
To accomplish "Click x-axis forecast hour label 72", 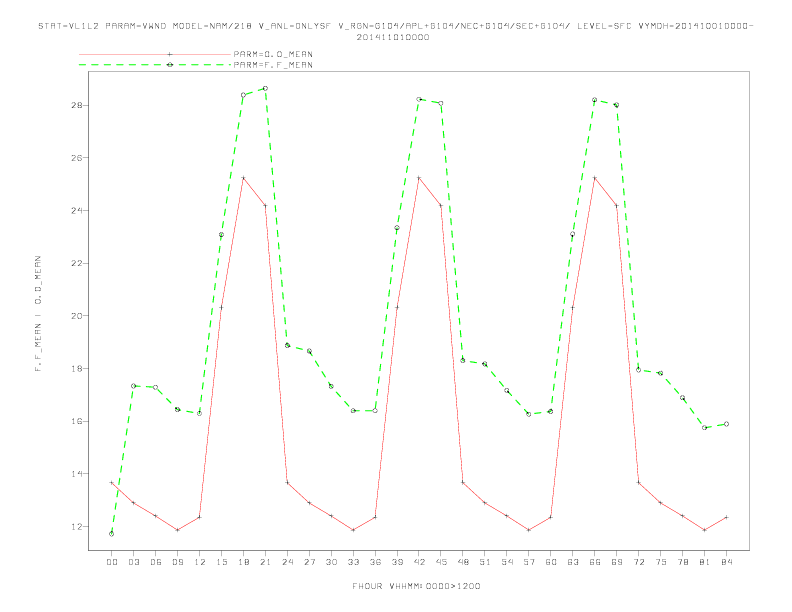I will [x=638, y=562].
